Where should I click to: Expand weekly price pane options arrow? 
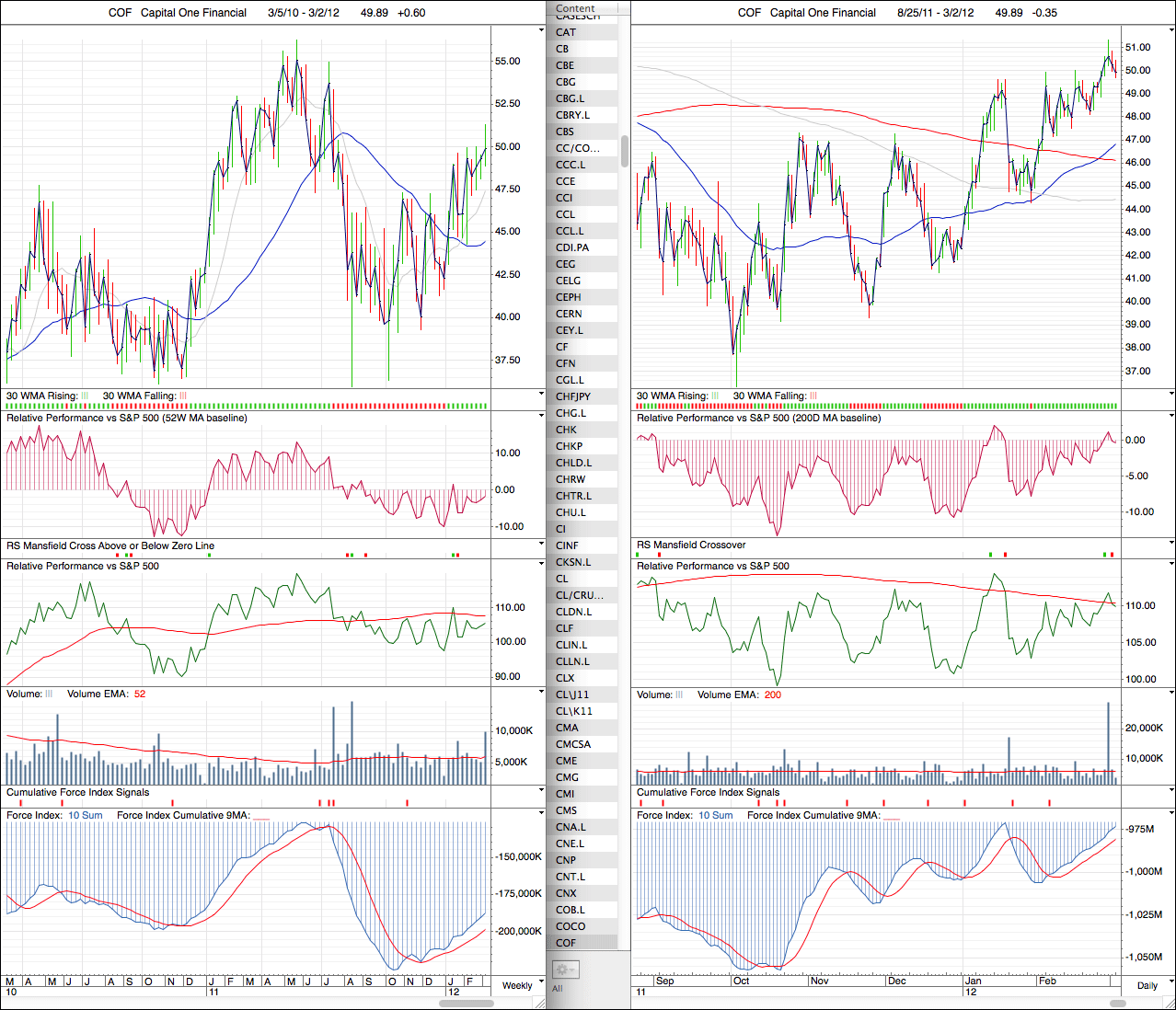click(x=541, y=30)
